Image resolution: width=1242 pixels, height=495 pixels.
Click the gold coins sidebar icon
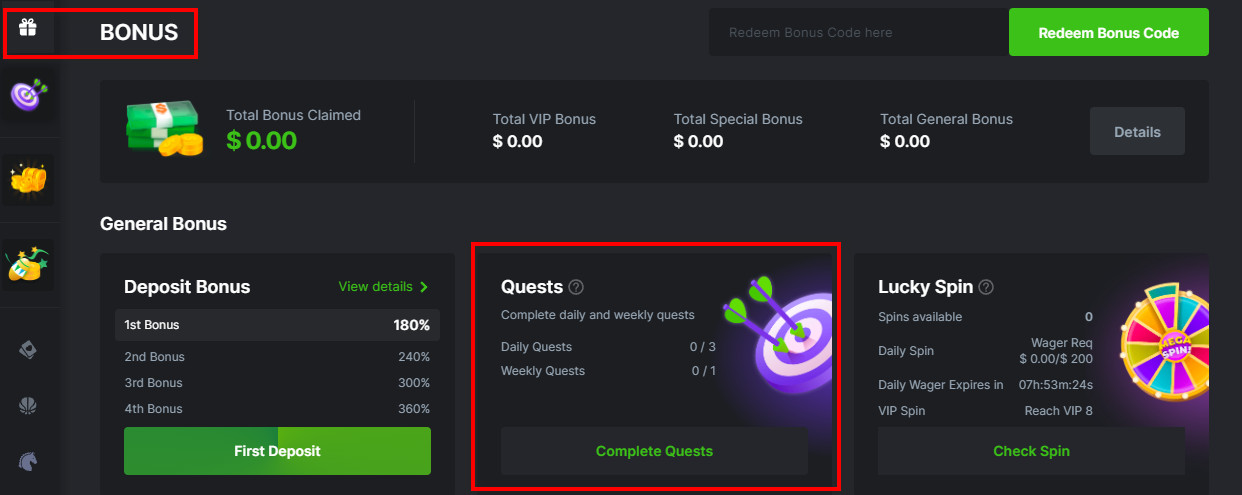28,179
